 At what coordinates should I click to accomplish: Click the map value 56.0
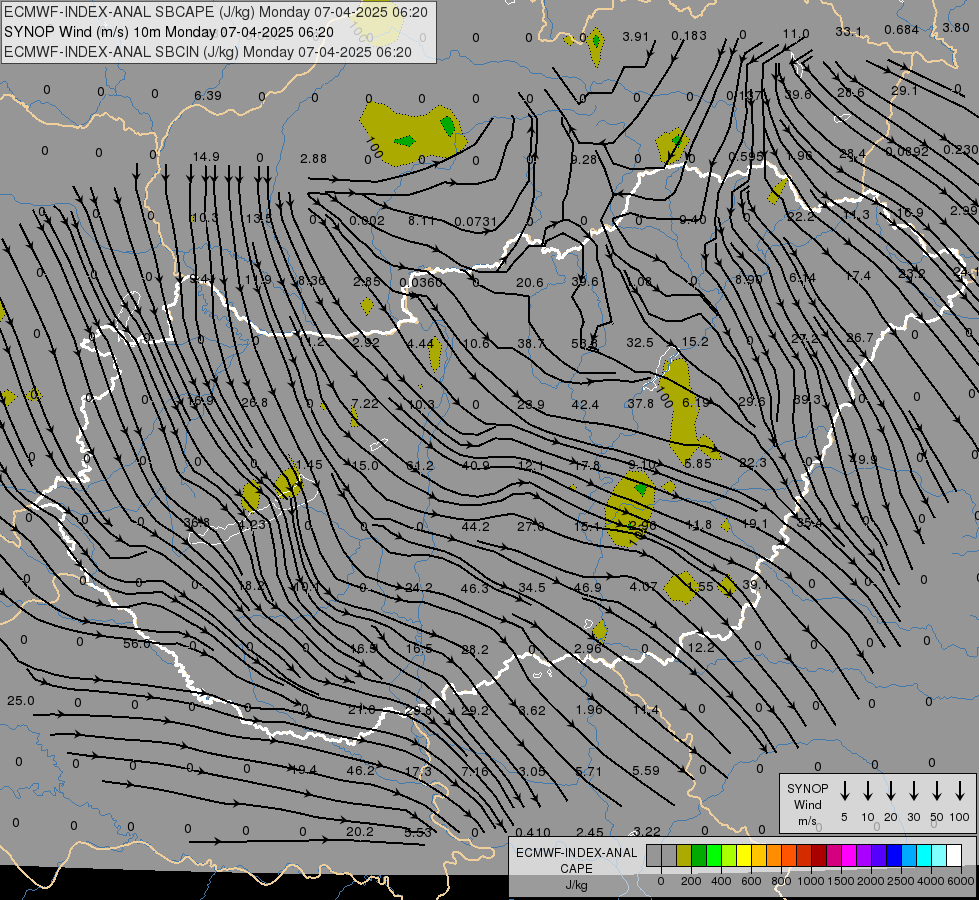(x=136, y=643)
